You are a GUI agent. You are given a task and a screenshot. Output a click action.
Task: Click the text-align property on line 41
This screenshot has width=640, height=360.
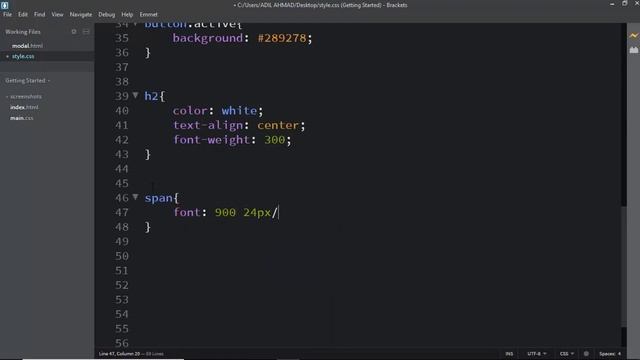coord(208,125)
